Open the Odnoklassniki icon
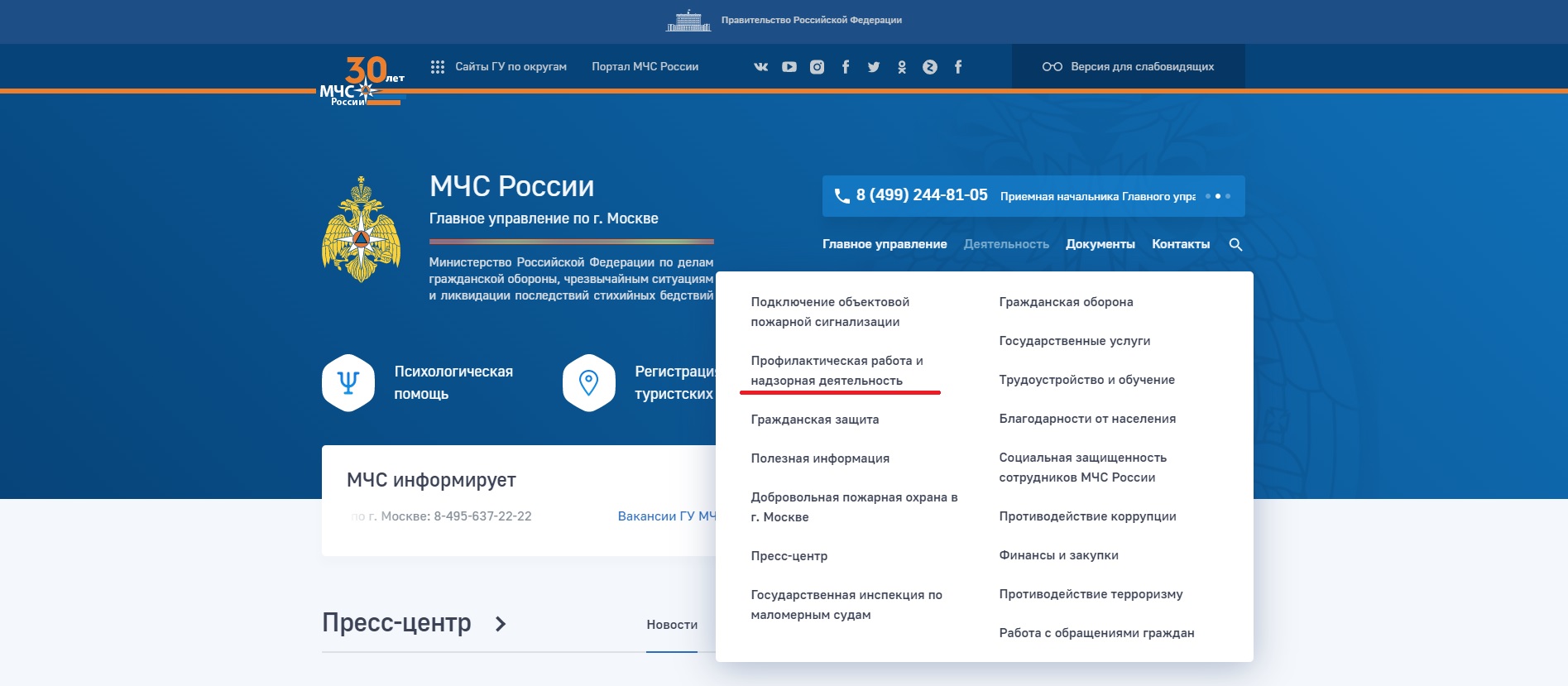Screen dimensions: 1568x686 (902, 67)
